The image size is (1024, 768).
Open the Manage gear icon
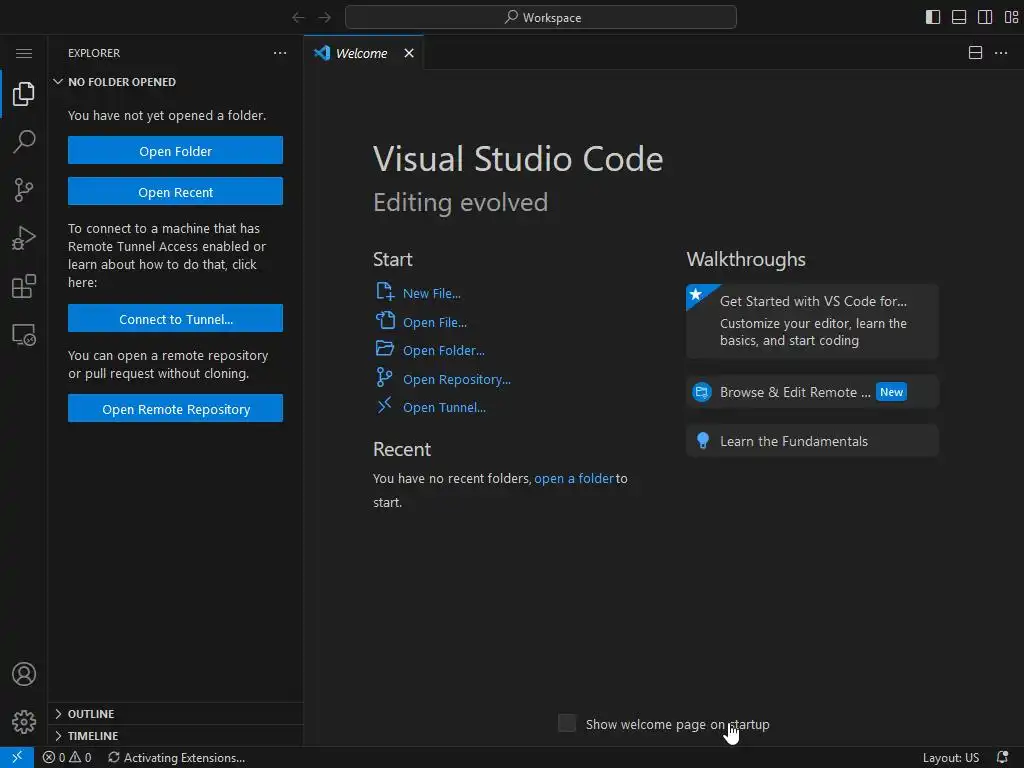pos(24,722)
